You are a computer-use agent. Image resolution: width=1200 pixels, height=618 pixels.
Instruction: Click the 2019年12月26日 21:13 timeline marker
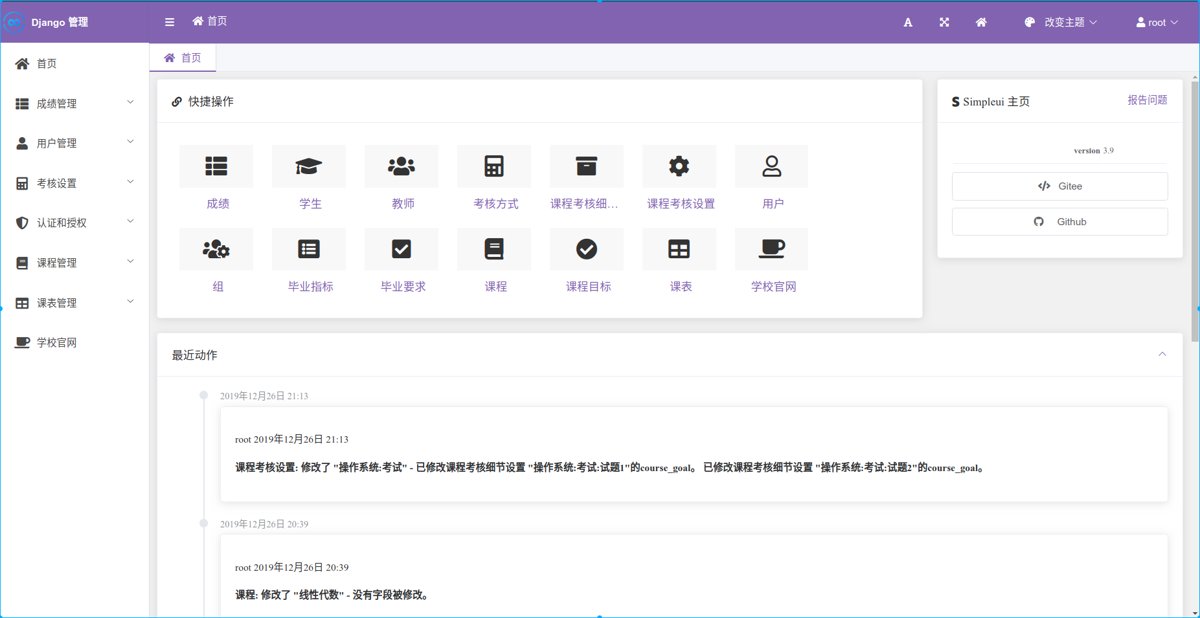pos(203,396)
